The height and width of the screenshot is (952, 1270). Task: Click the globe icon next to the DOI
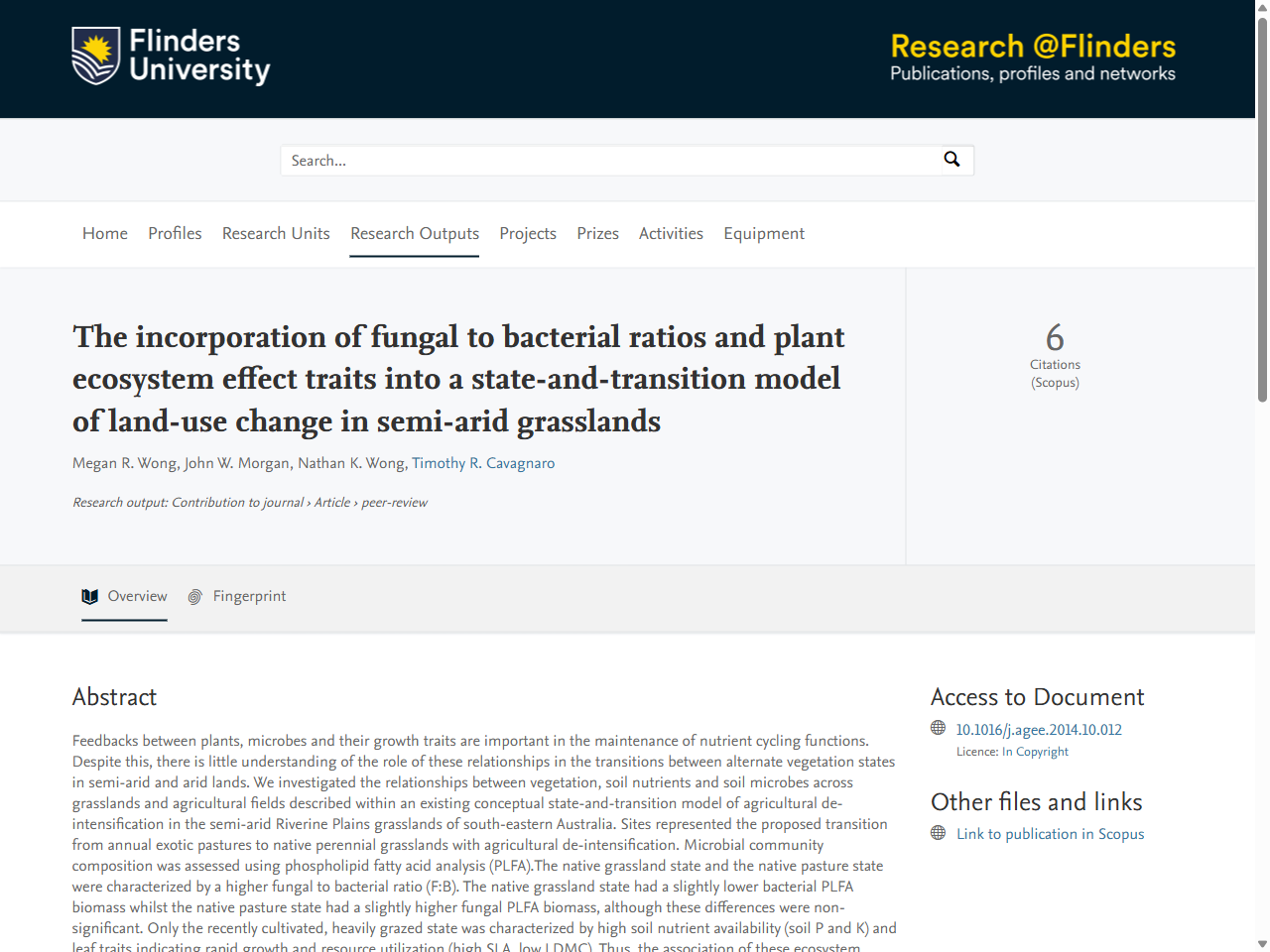pos(938,727)
